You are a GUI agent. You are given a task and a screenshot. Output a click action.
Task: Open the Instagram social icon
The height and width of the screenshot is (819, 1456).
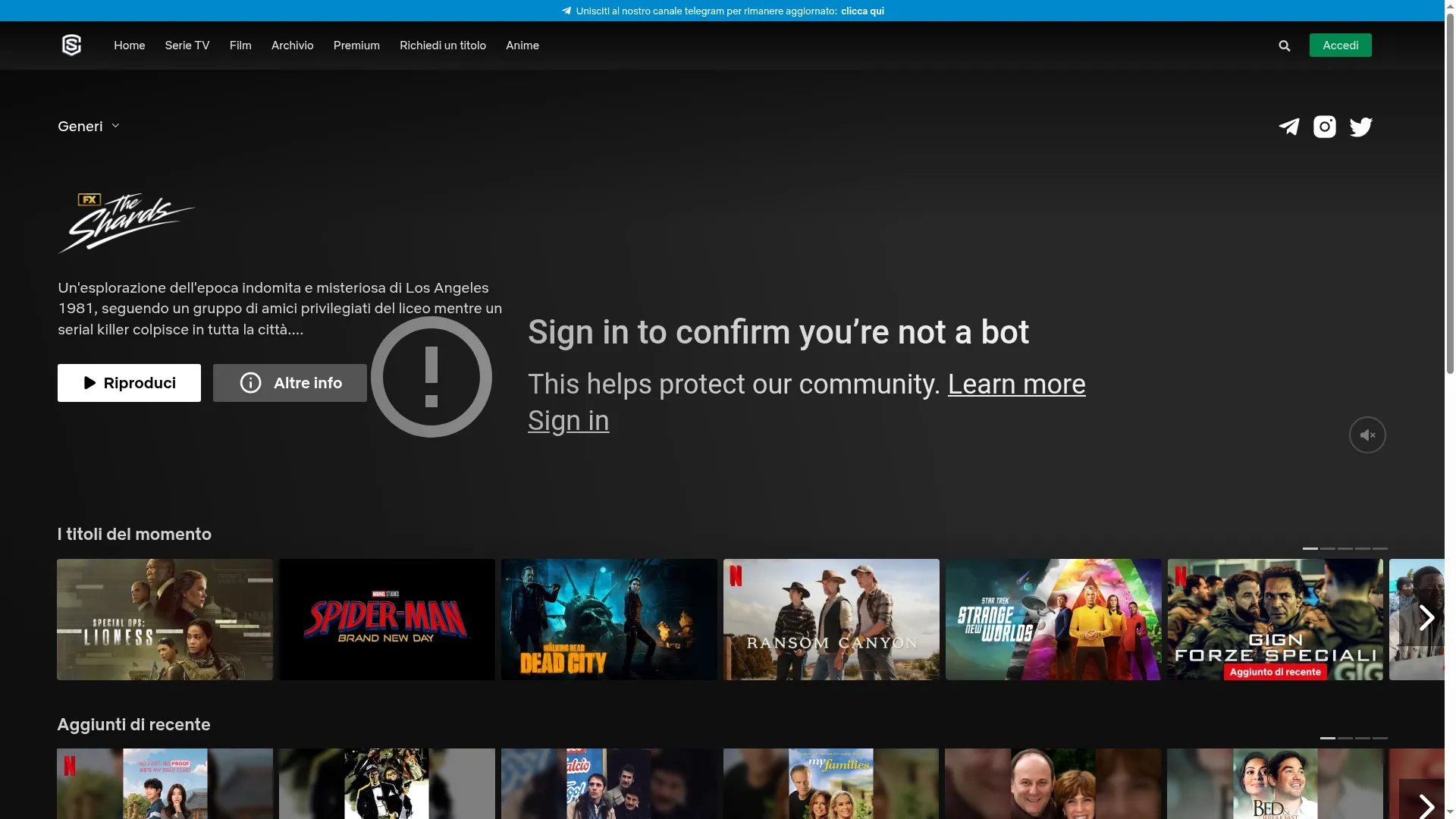(1325, 127)
